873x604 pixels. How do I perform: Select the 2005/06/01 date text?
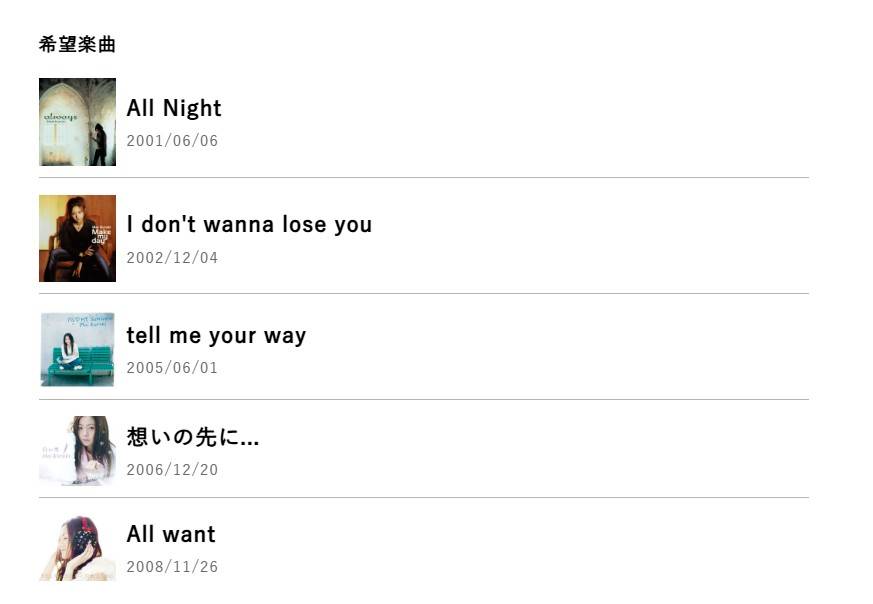point(172,368)
